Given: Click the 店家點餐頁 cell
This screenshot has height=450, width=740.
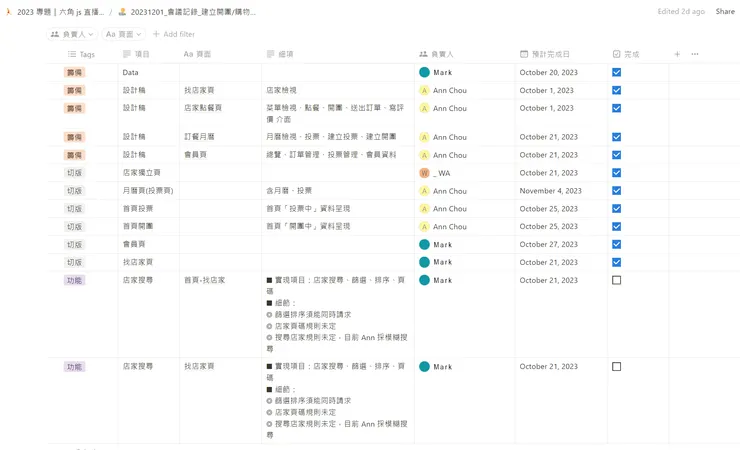Looking at the screenshot, I should (220, 114).
